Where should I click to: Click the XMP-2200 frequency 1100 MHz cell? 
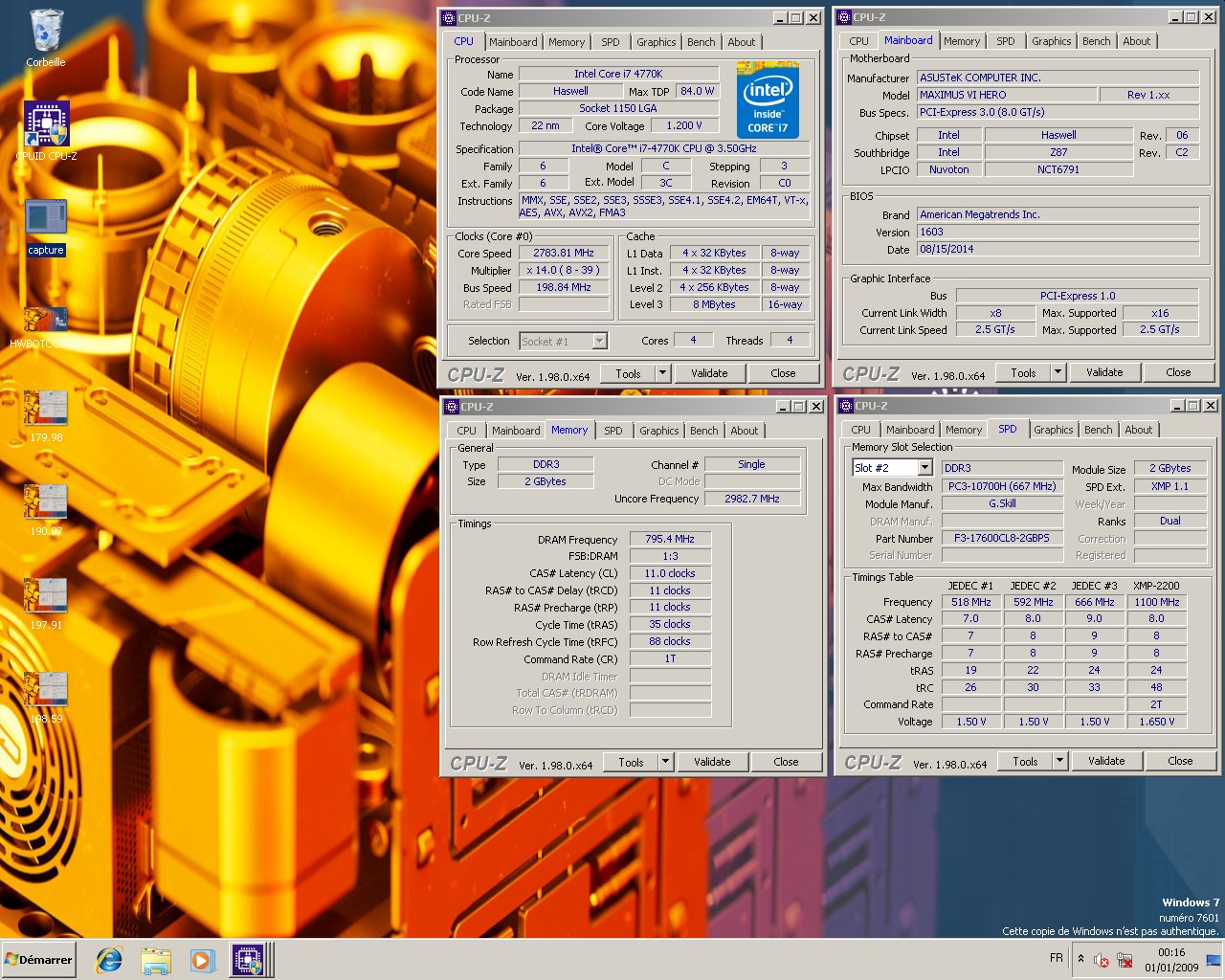tap(1157, 602)
